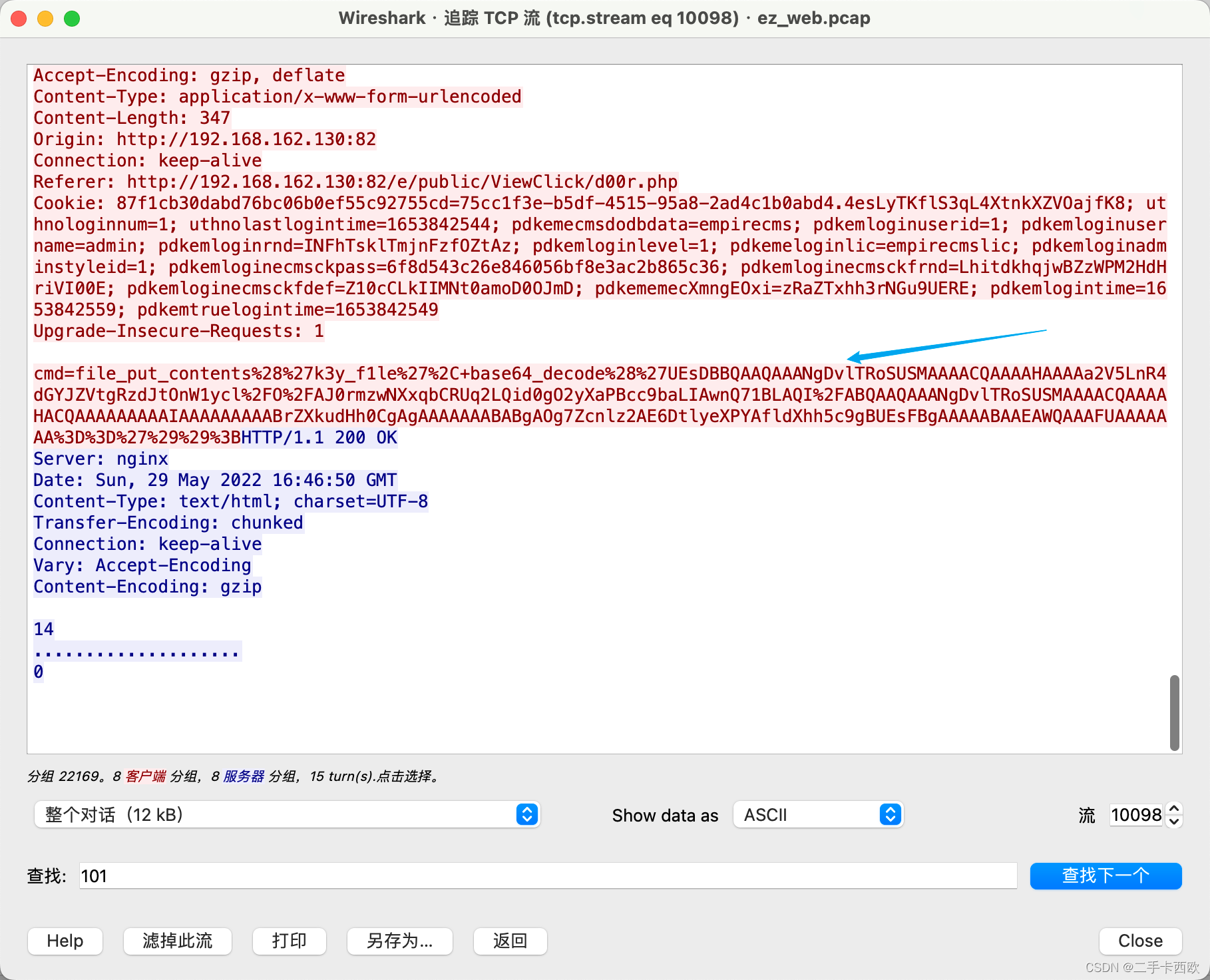The width and height of the screenshot is (1210, 980).
Task: Click the packet summary status text 分组 22169
Action: [x=233, y=776]
